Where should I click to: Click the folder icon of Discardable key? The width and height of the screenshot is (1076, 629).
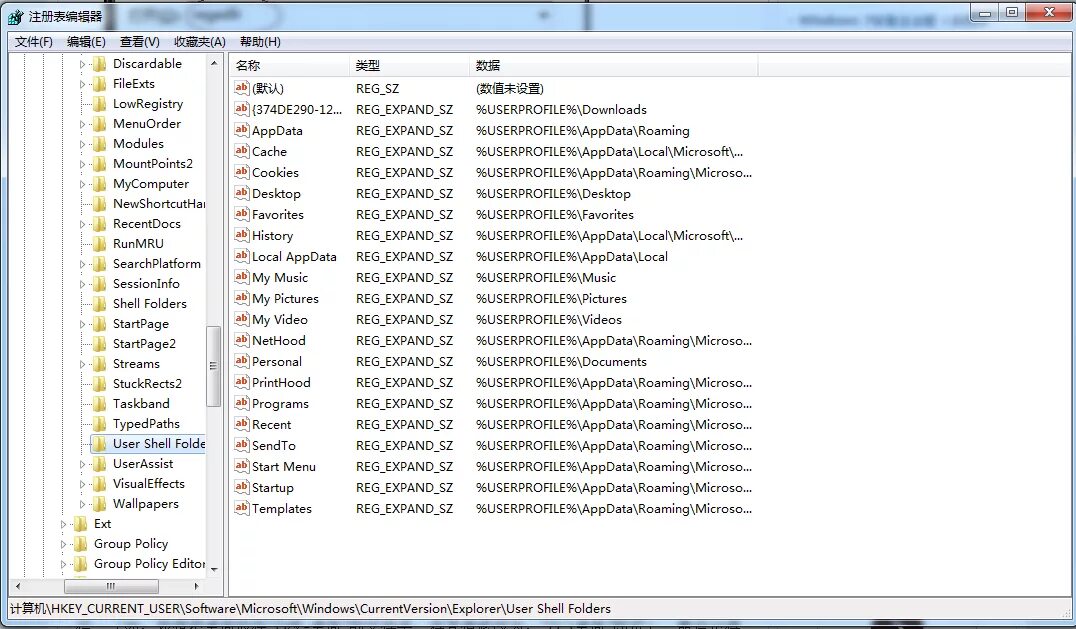coord(100,64)
